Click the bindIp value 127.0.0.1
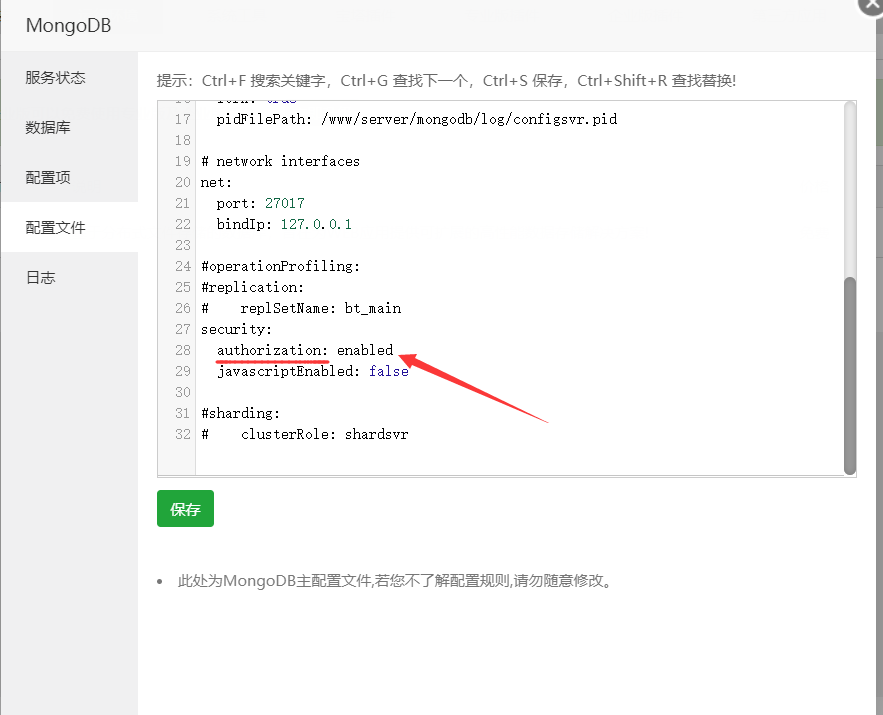Image resolution: width=883 pixels, height=715 pixels. tap(316, 224)
